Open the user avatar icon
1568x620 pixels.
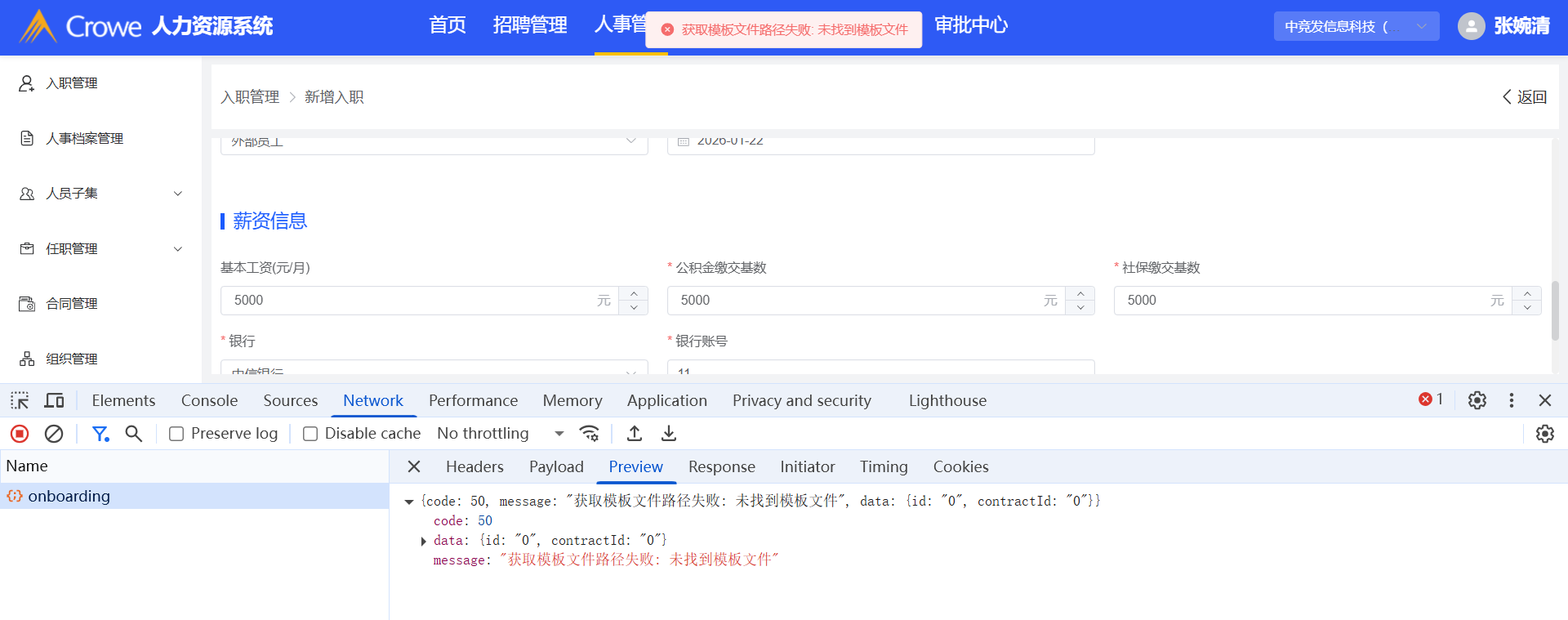(1471, 26)
